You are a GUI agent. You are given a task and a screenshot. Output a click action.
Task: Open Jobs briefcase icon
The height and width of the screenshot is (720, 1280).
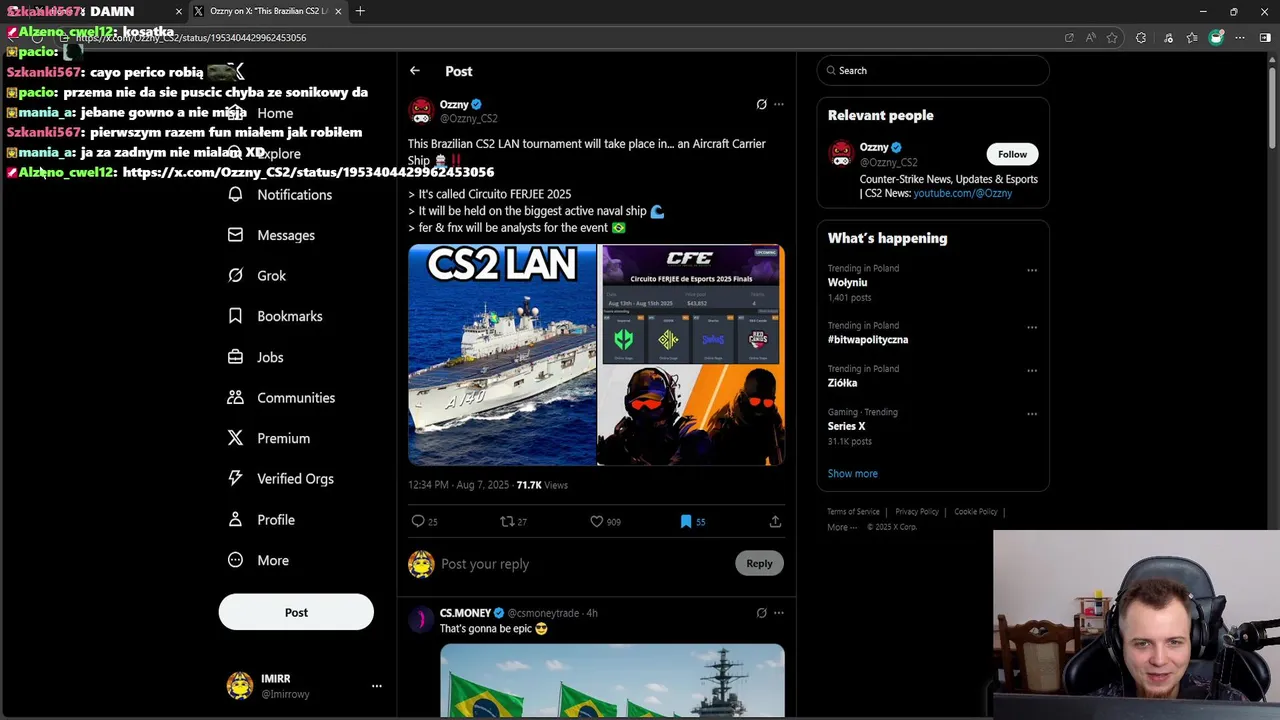tap(235, 357)
